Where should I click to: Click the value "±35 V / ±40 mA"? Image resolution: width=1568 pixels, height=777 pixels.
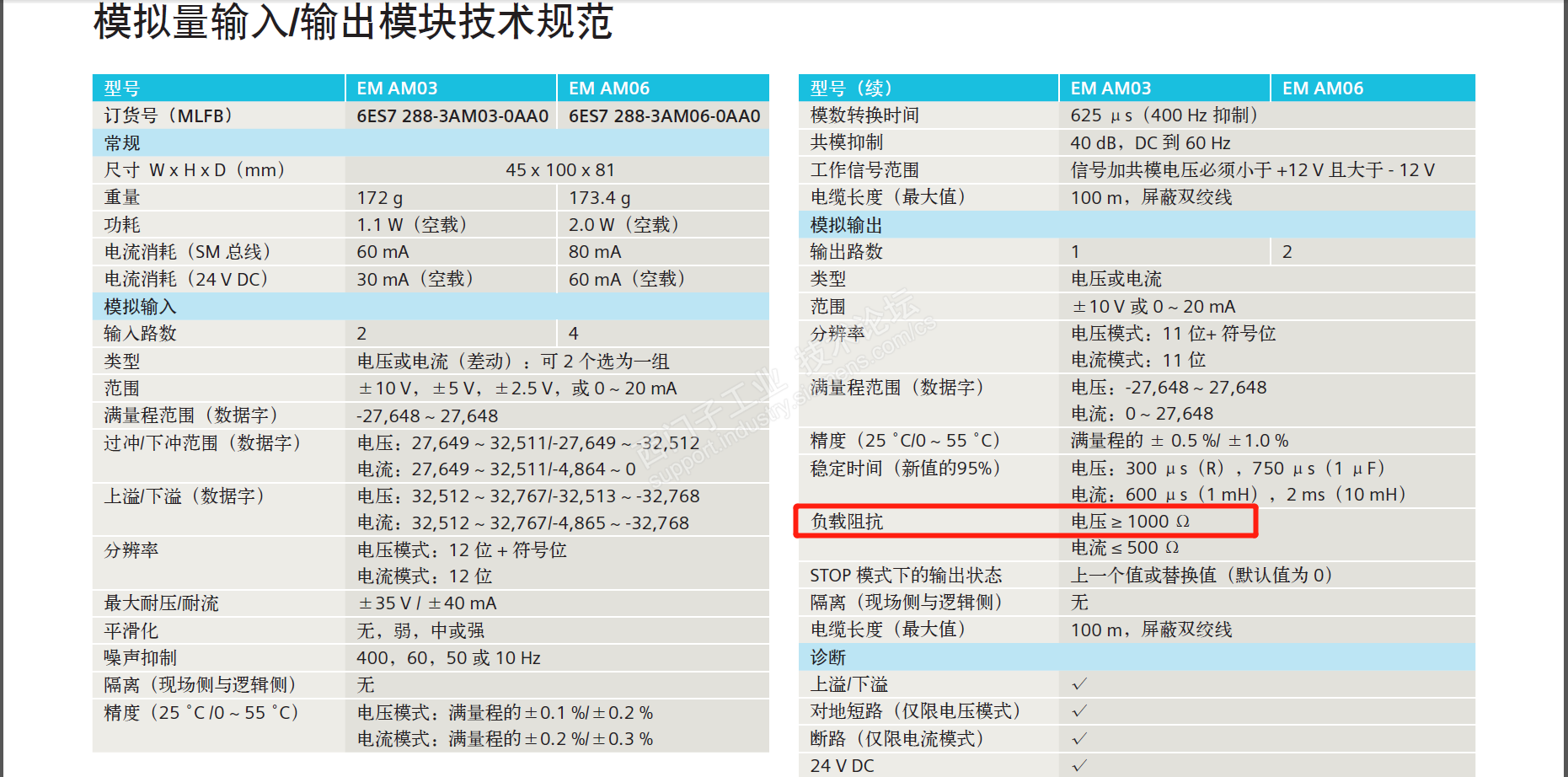coord(427,603)
